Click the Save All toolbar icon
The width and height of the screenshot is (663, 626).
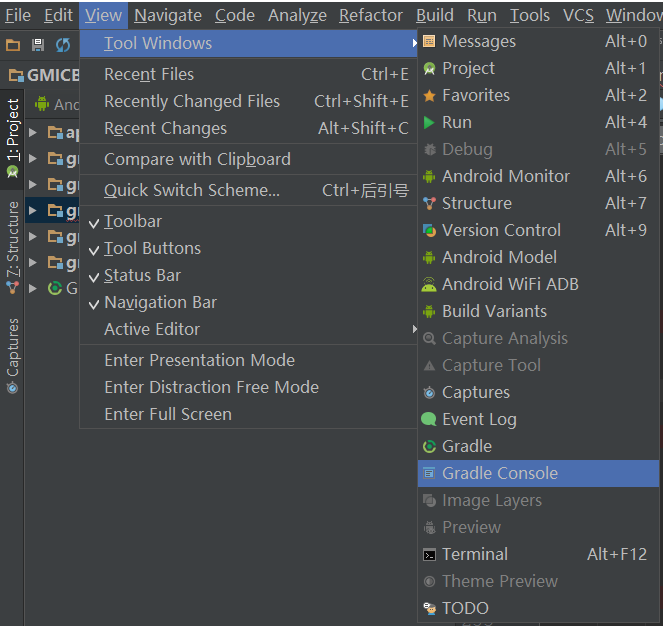click(38, 44)
